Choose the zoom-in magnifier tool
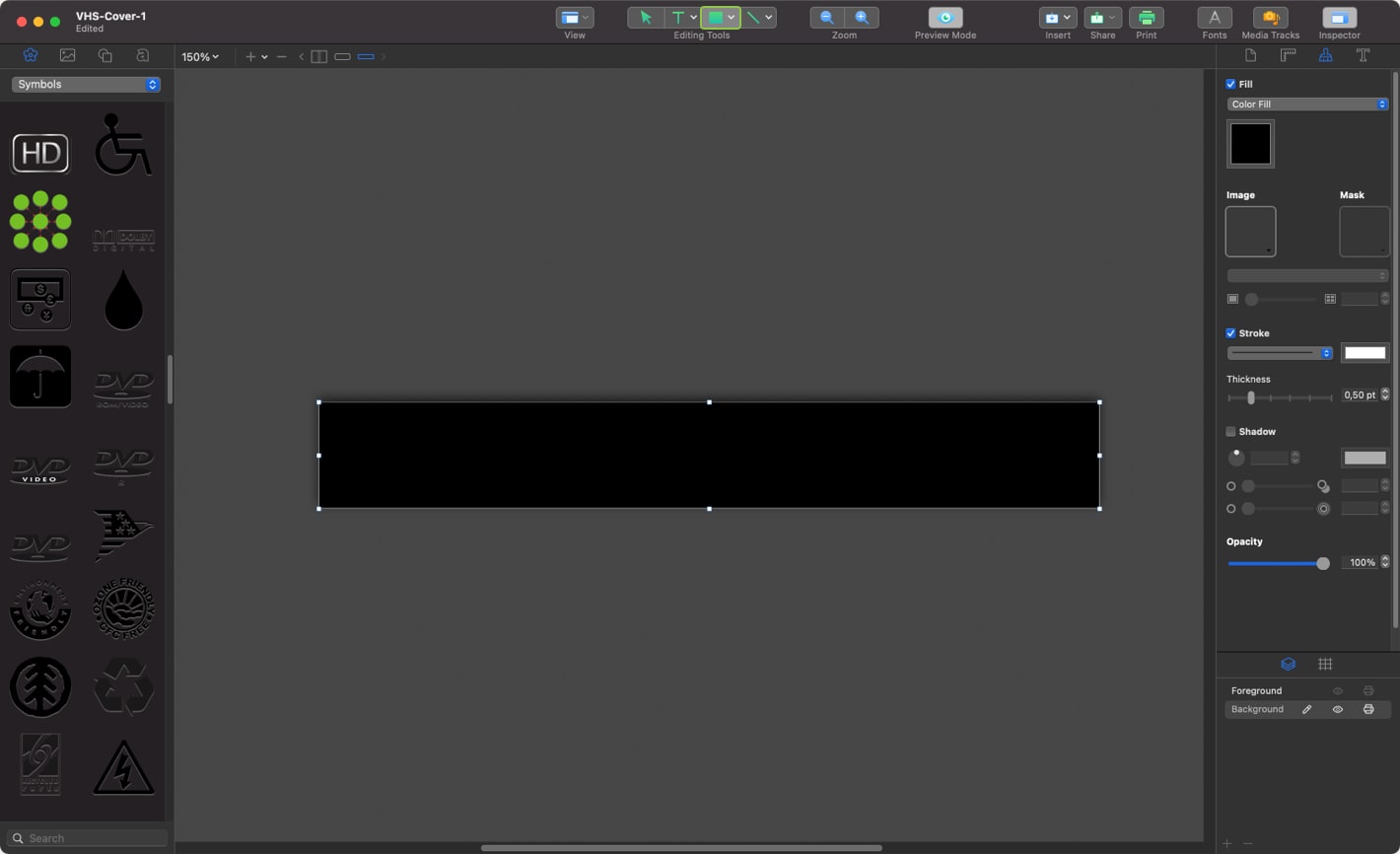 [x=862, y=17]
